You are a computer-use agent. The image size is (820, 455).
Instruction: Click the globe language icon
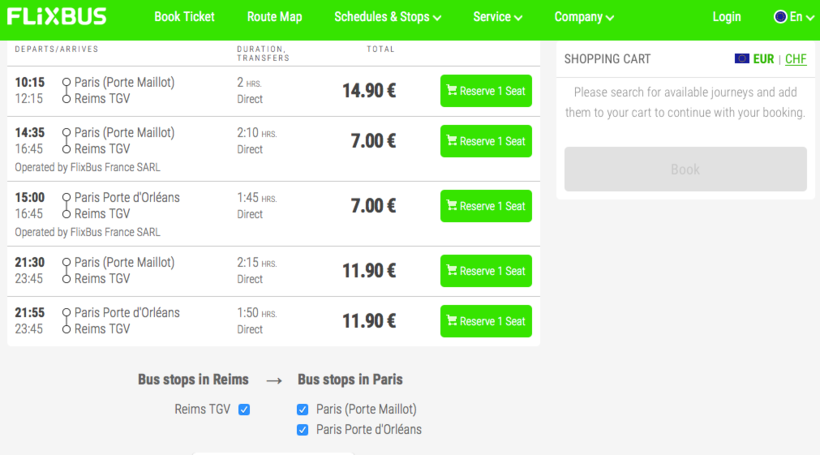[x=780, y=17]
